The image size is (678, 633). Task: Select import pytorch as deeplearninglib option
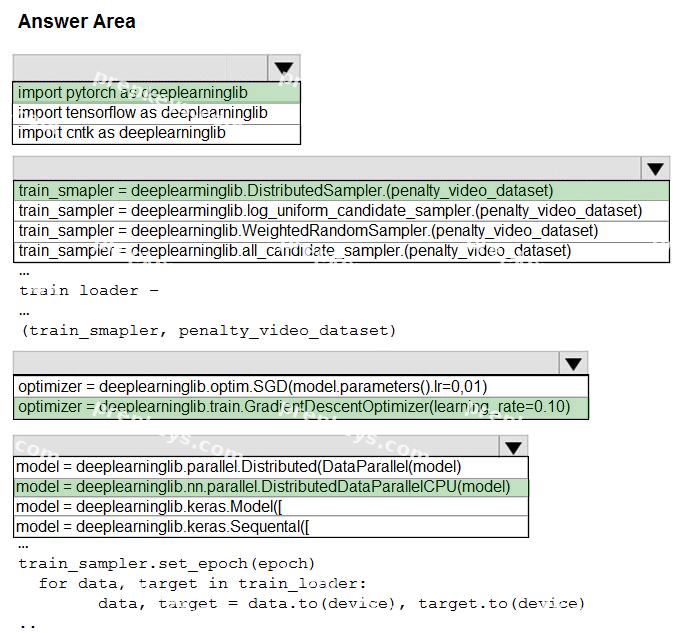[156, 93]
